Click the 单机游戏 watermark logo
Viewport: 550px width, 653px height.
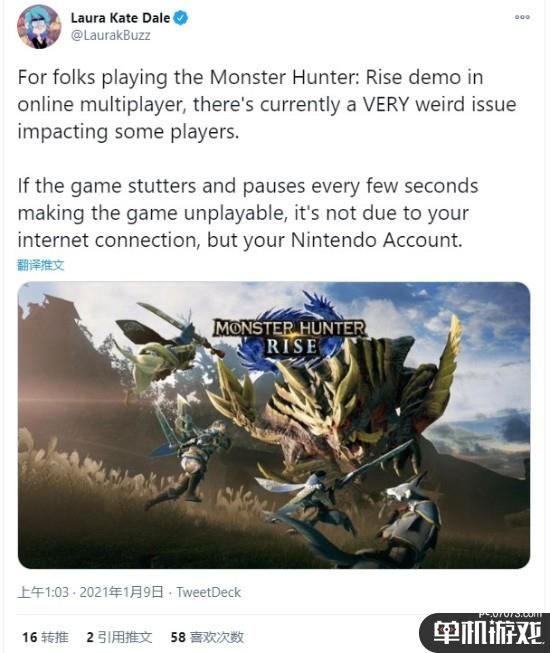tap(485, 633)
